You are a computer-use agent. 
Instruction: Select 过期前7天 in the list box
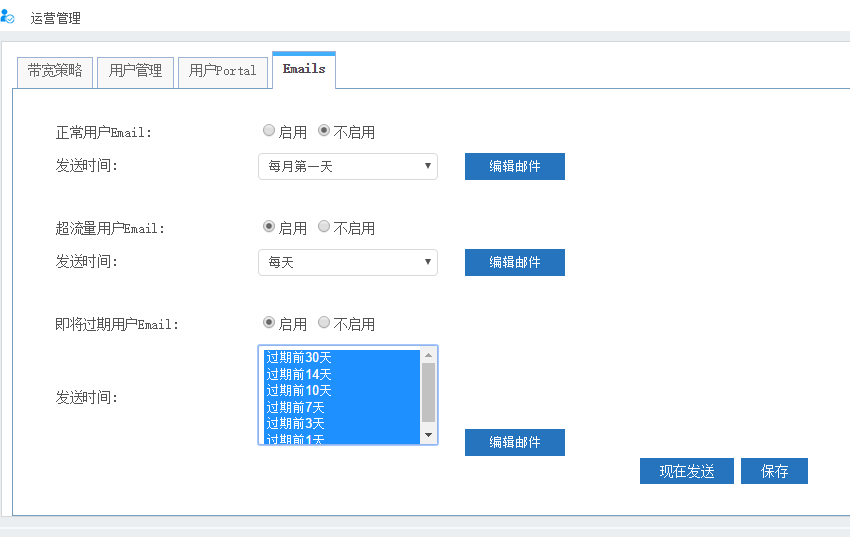(x=296, y=407)
